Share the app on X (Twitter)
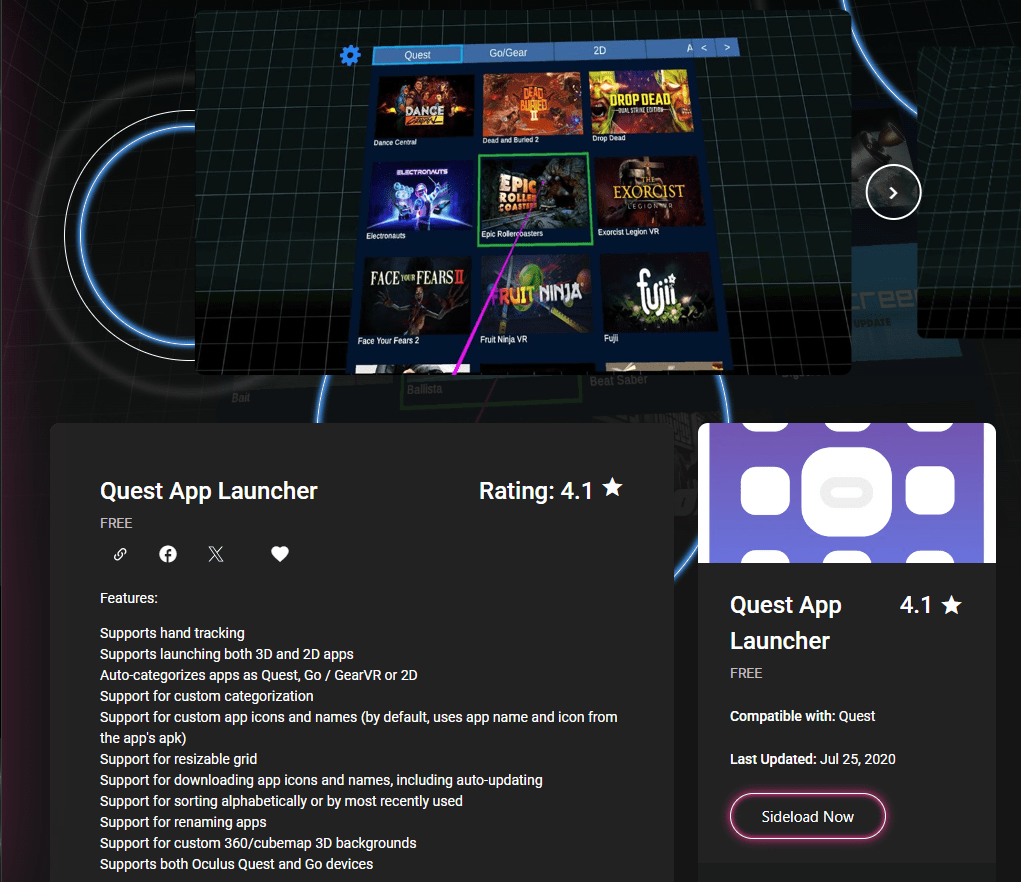The height and width of the screenshot is (882, 1021). coord(216,554)
